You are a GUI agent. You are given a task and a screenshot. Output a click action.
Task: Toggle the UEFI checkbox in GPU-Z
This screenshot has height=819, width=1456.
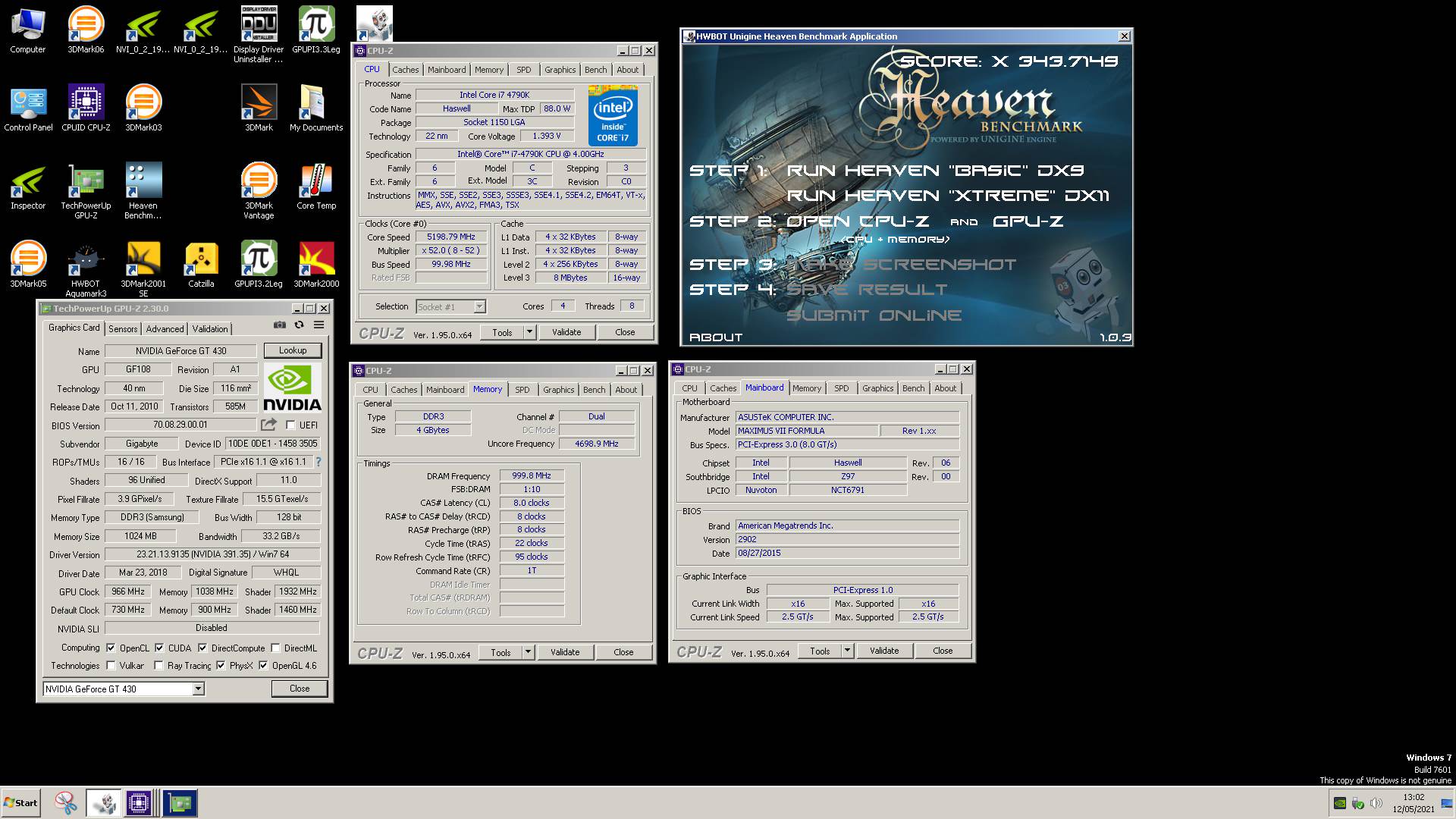tap(290, 425)
